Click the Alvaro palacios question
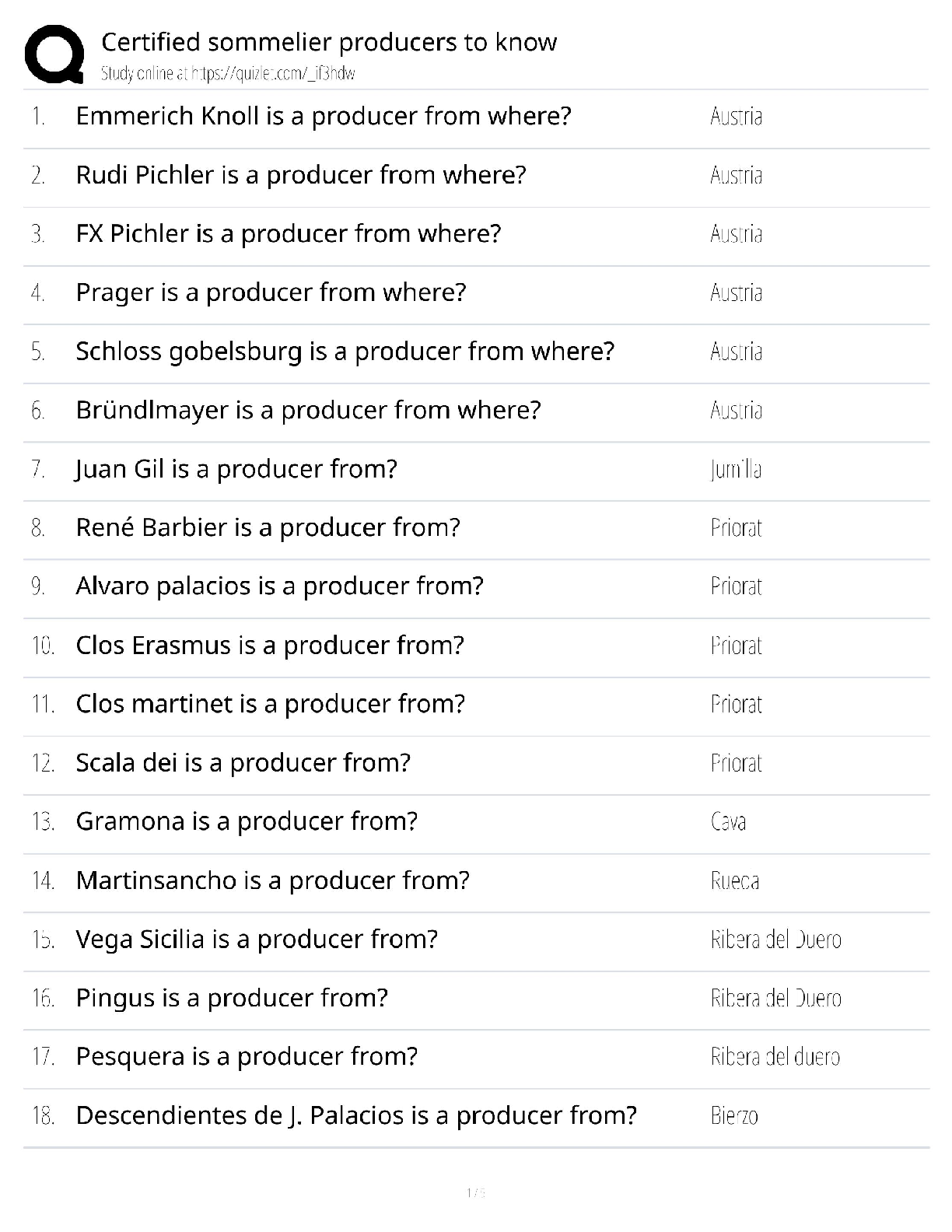The image size is (952, 1232). [279, 586]
